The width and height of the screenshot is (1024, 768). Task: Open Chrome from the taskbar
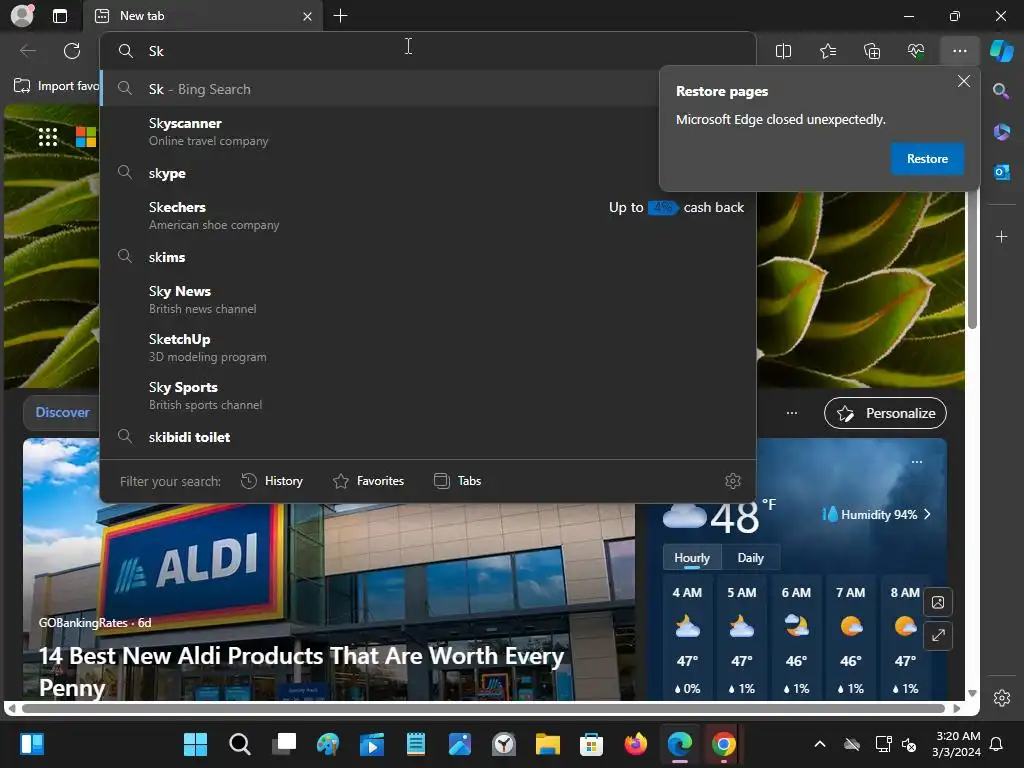[724, 744]
